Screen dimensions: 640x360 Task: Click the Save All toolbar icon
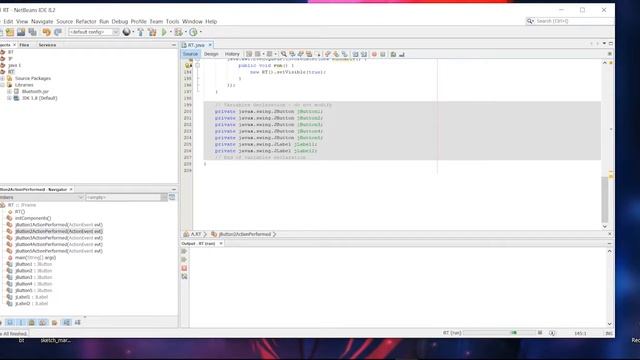click(x=32, y=32)
